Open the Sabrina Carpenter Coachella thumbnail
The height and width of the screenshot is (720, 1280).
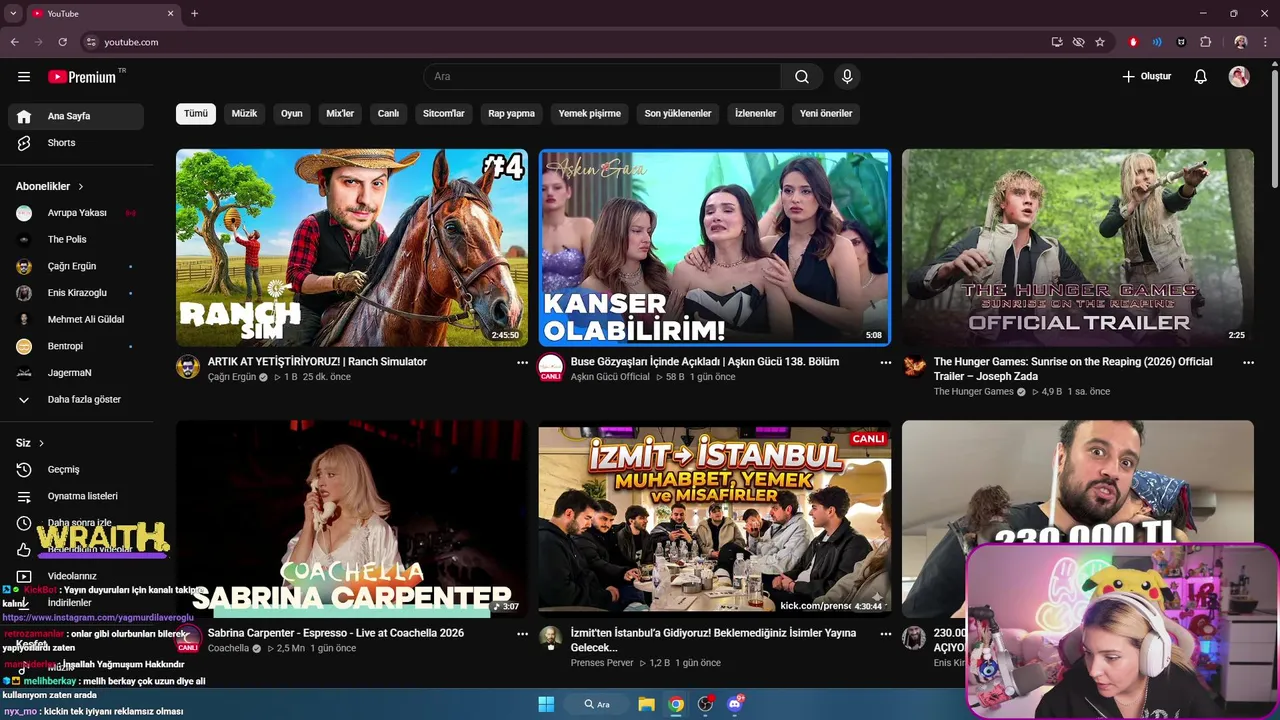point(352,518)
